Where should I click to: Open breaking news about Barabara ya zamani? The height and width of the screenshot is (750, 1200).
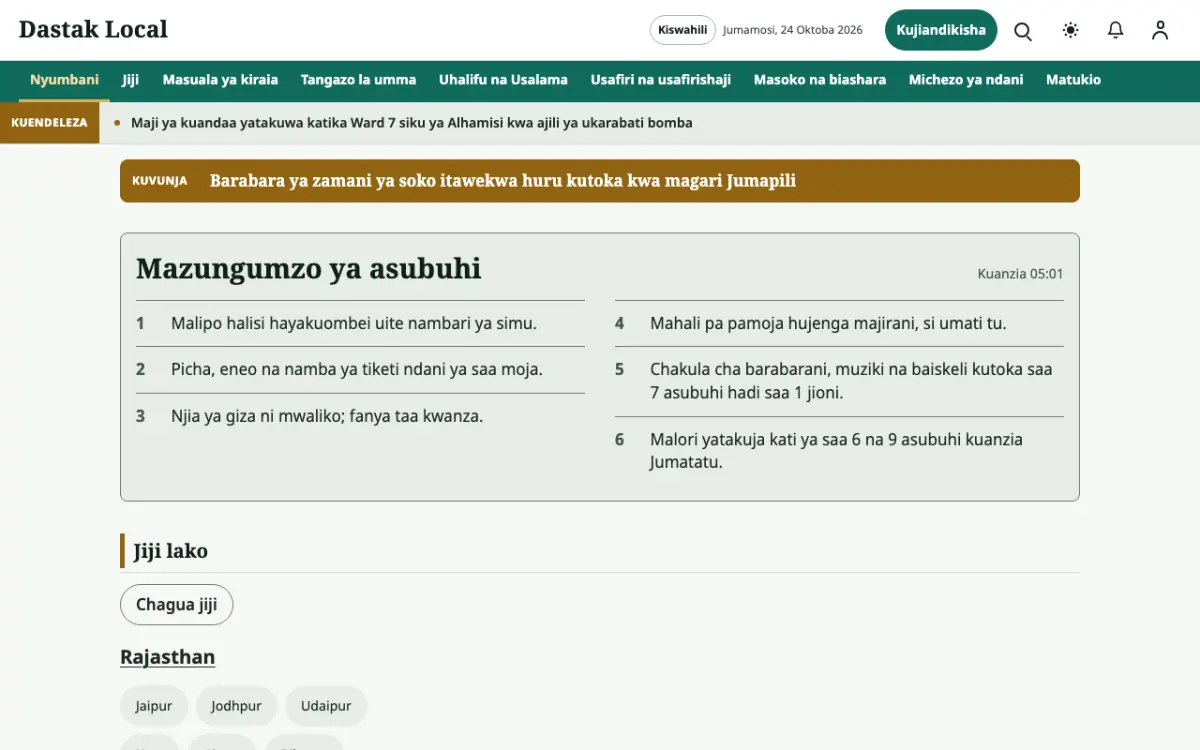503,181
